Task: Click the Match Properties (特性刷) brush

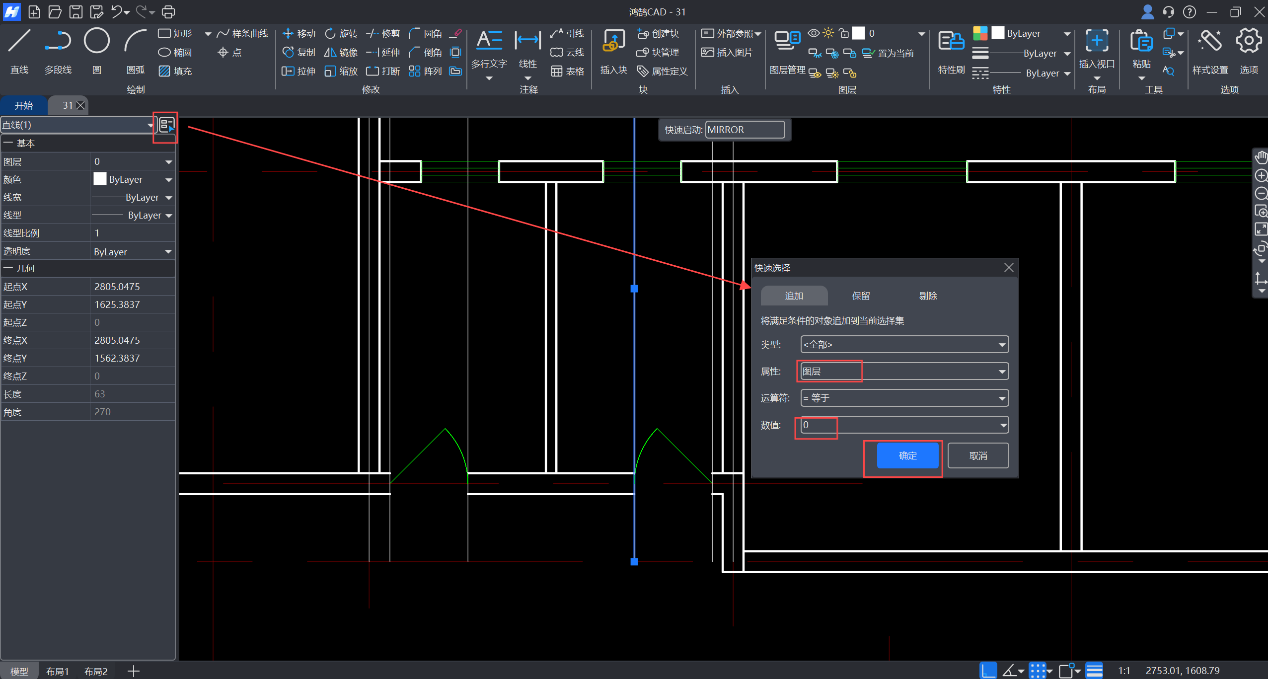Action: pyautogui.click(x=950, y=42)
